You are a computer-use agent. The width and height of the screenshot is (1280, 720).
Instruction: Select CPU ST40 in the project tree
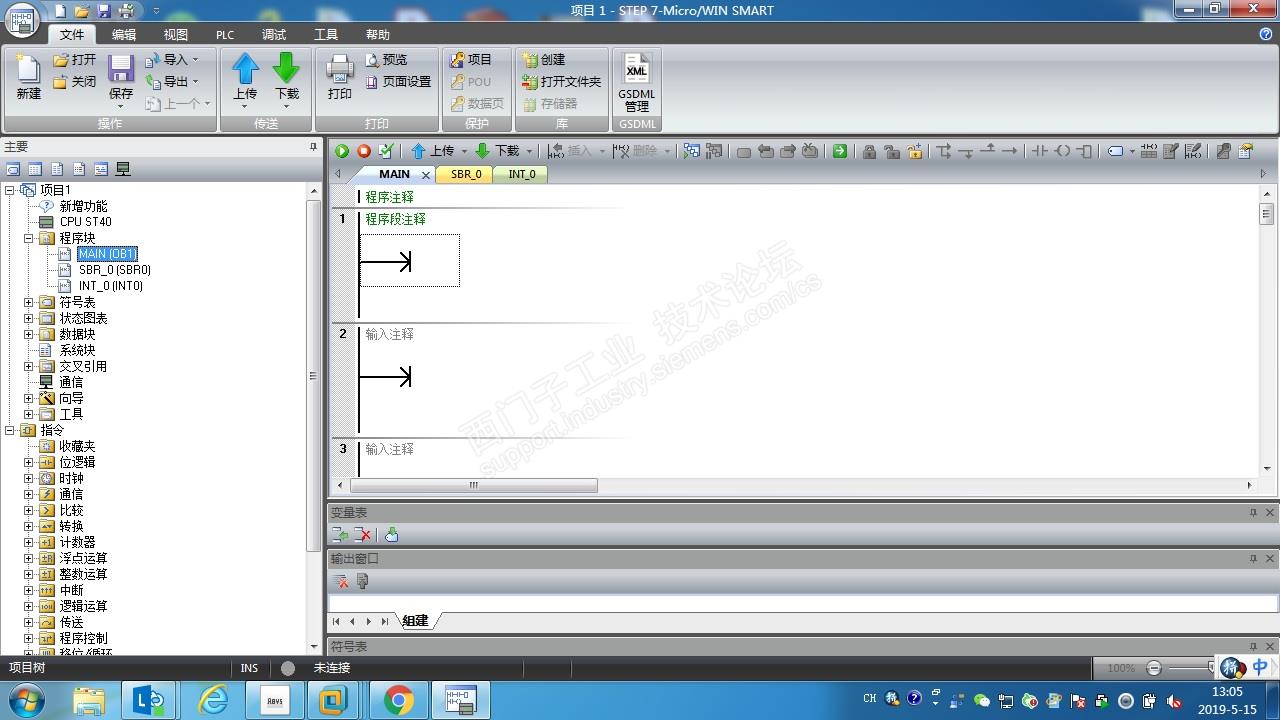click(85, 222)
